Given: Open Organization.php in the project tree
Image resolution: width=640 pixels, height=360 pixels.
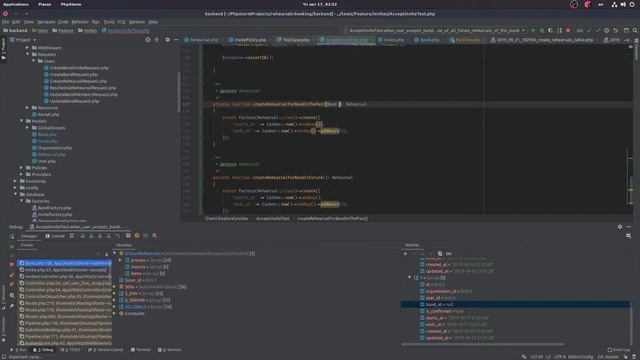Looking at the screenshot, I should click(x=52, y=148).
